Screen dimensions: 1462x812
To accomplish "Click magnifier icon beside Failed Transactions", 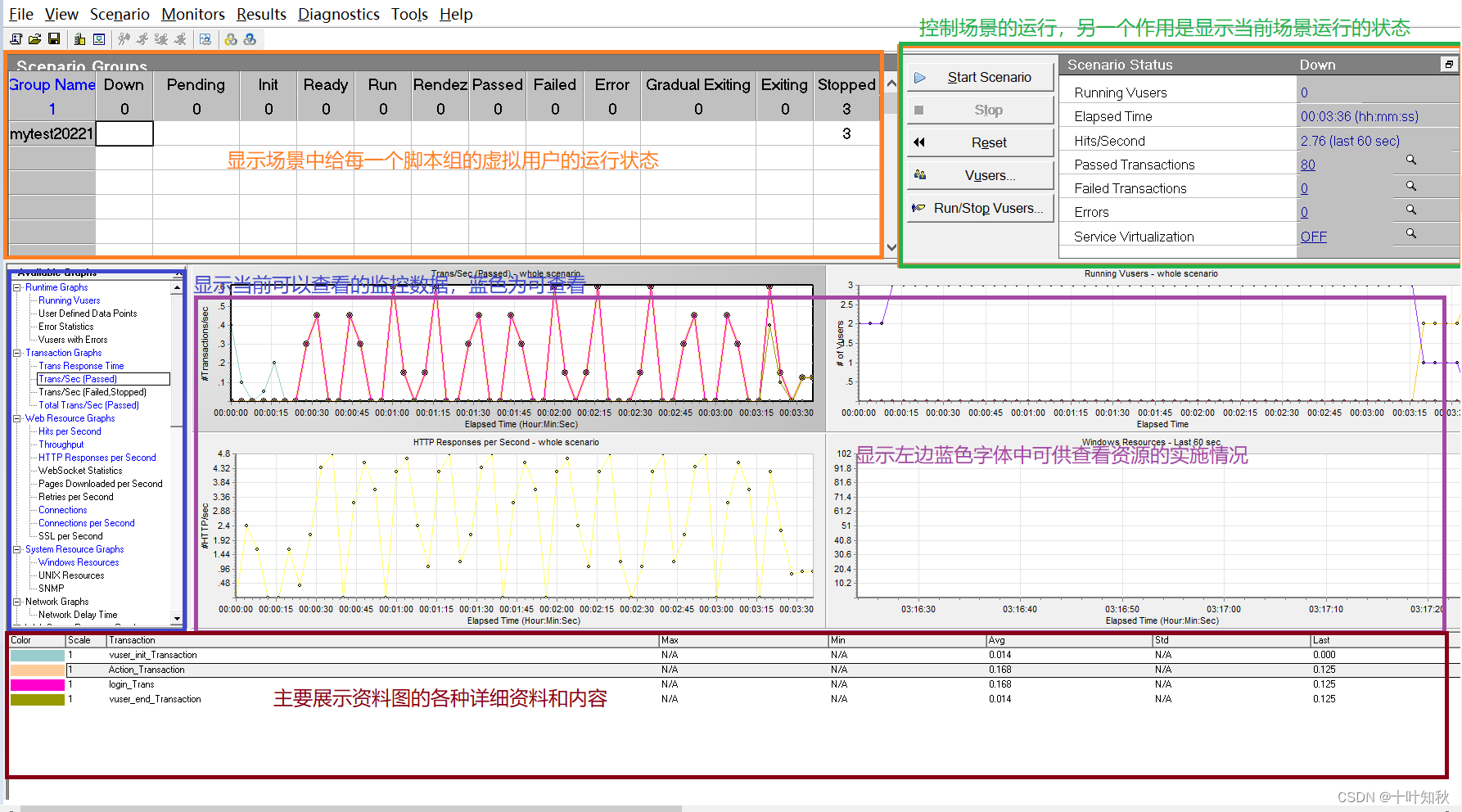I will 1411,187.
